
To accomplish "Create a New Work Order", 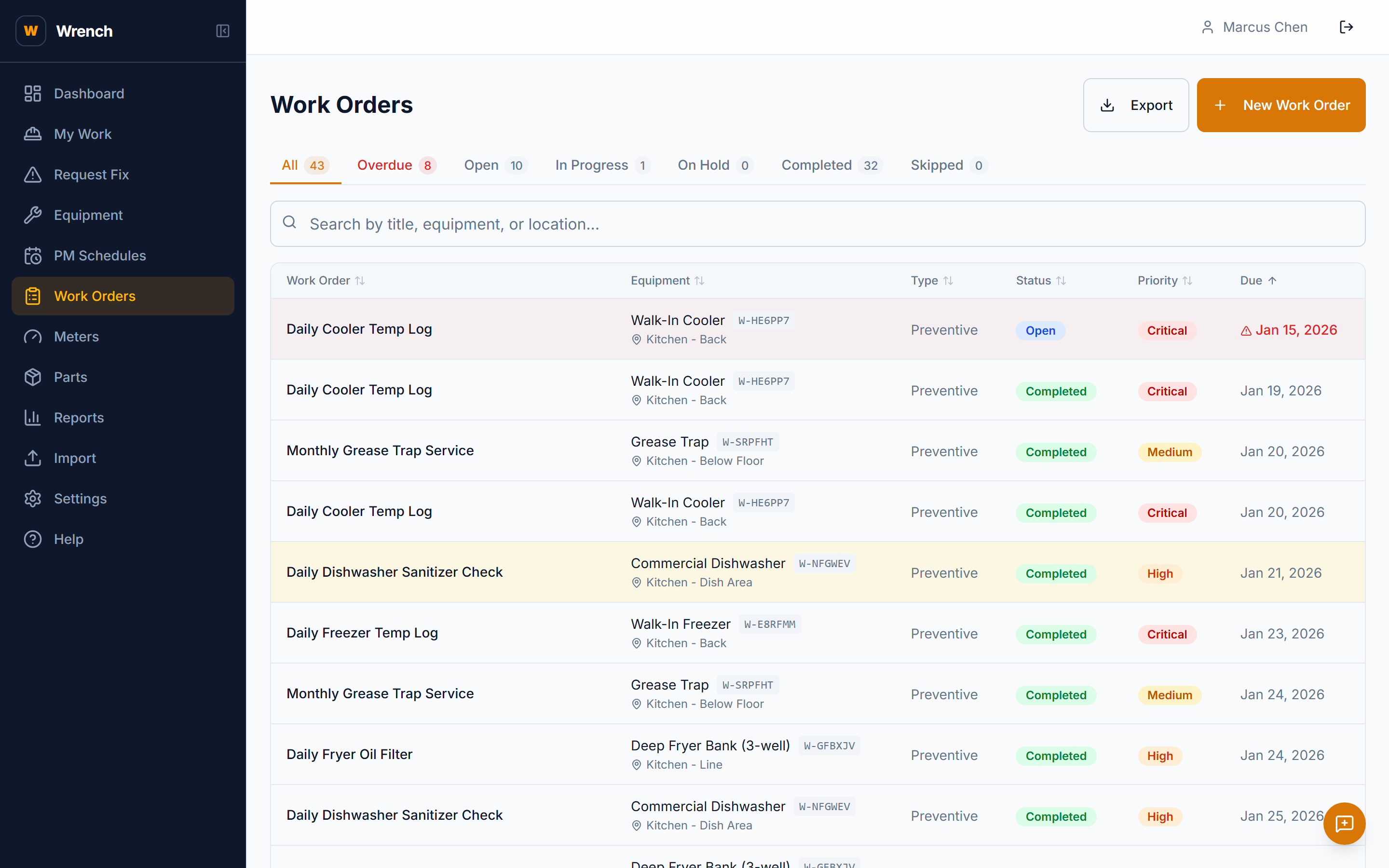I will [1281, 105].
